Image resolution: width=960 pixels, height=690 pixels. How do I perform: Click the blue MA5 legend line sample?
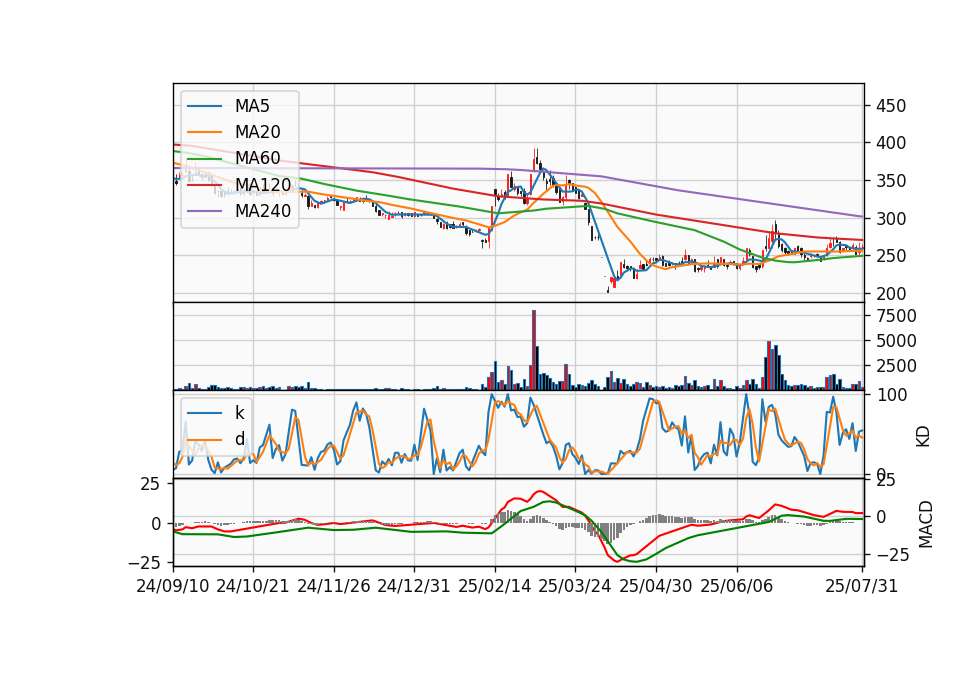(x=204, y=107)
